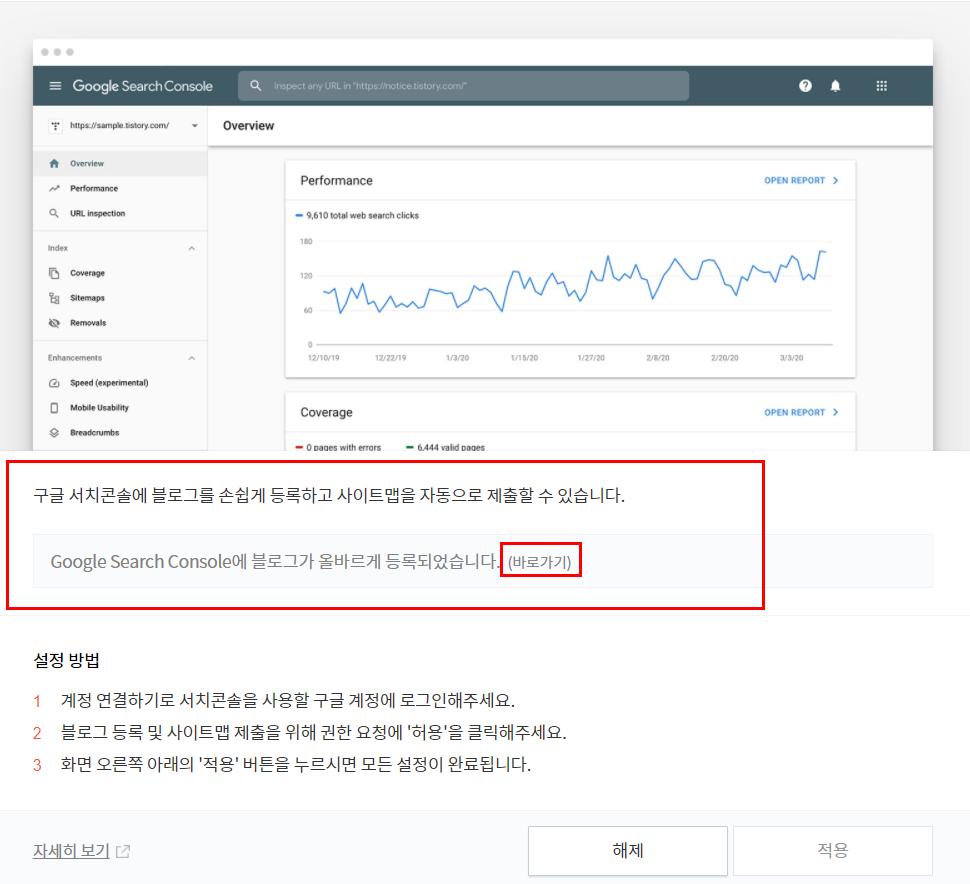Click the 해제 button
Image resolution: width=970 pixels, height=884 pixels.
click(x=627, y=851)
